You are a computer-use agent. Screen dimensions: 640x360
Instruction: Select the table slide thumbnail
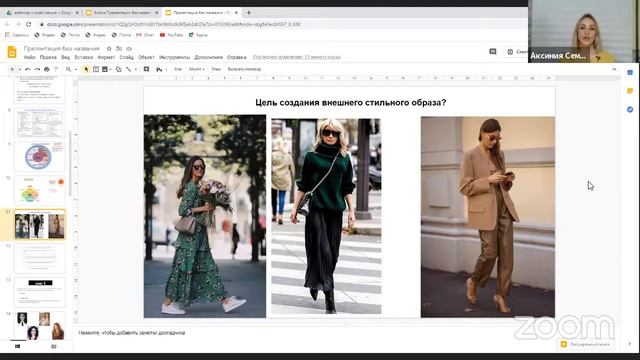click(x=40, y=123)
